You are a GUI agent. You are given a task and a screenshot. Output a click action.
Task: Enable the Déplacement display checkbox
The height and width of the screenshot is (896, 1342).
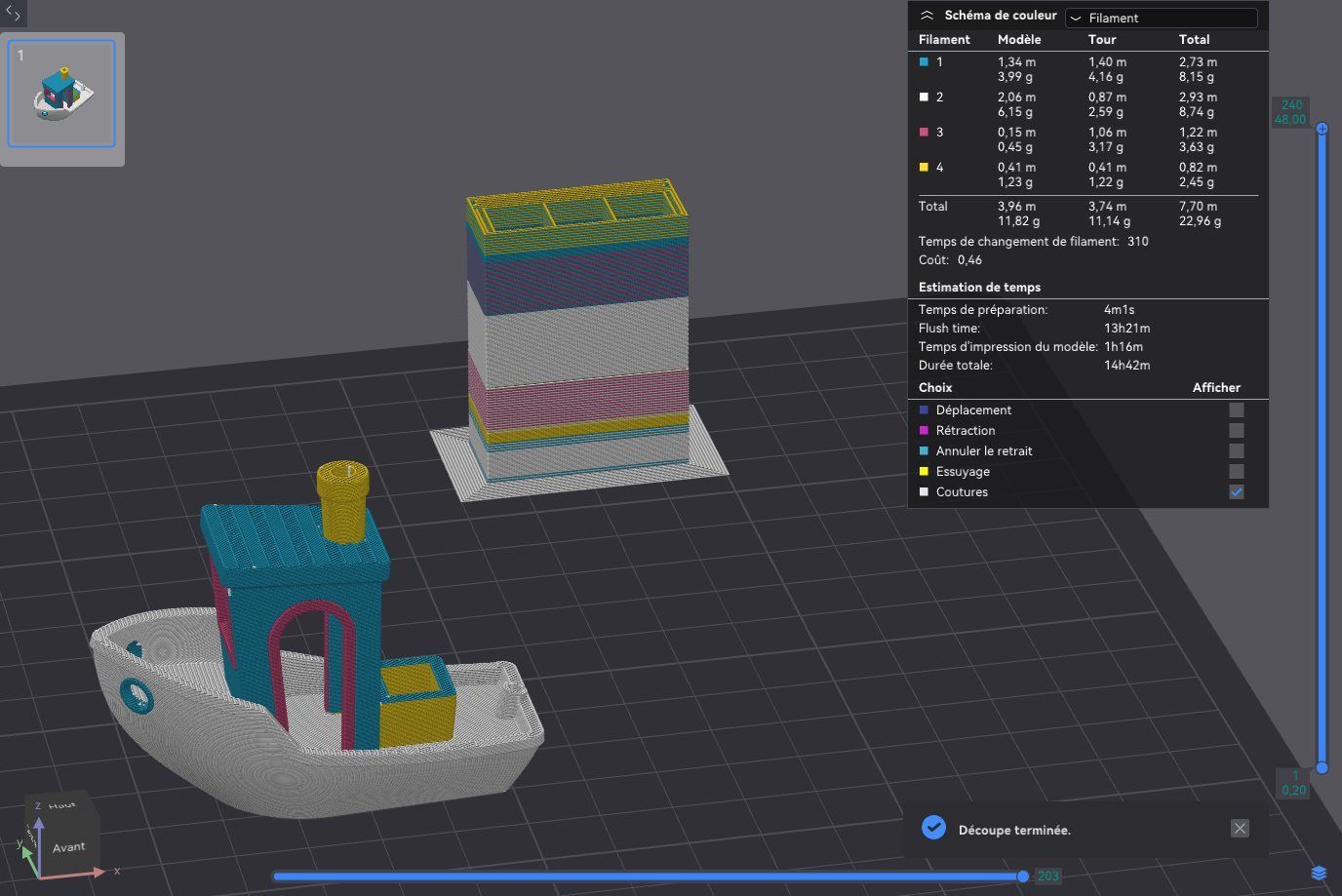[x=1236, y=410]
